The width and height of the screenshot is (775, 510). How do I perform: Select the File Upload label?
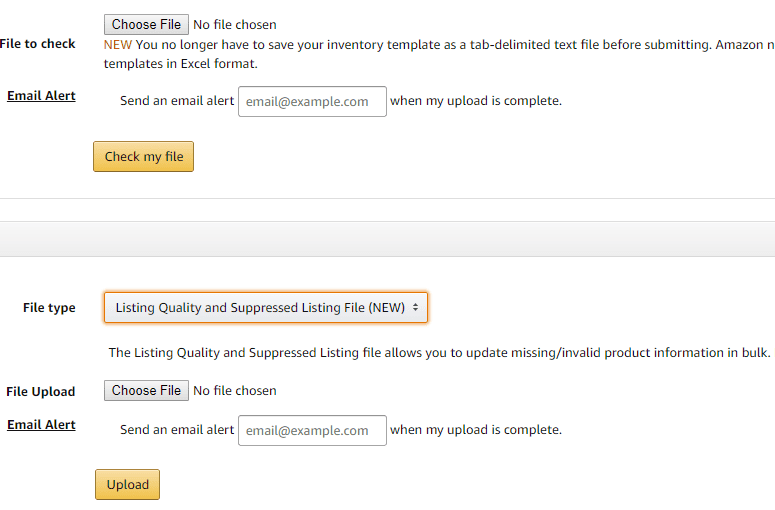click(40, 392)
